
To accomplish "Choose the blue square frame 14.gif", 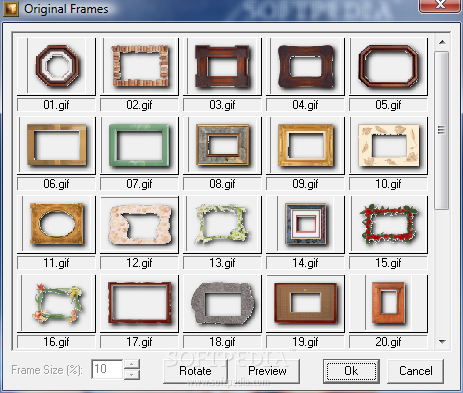I will 305,224.
